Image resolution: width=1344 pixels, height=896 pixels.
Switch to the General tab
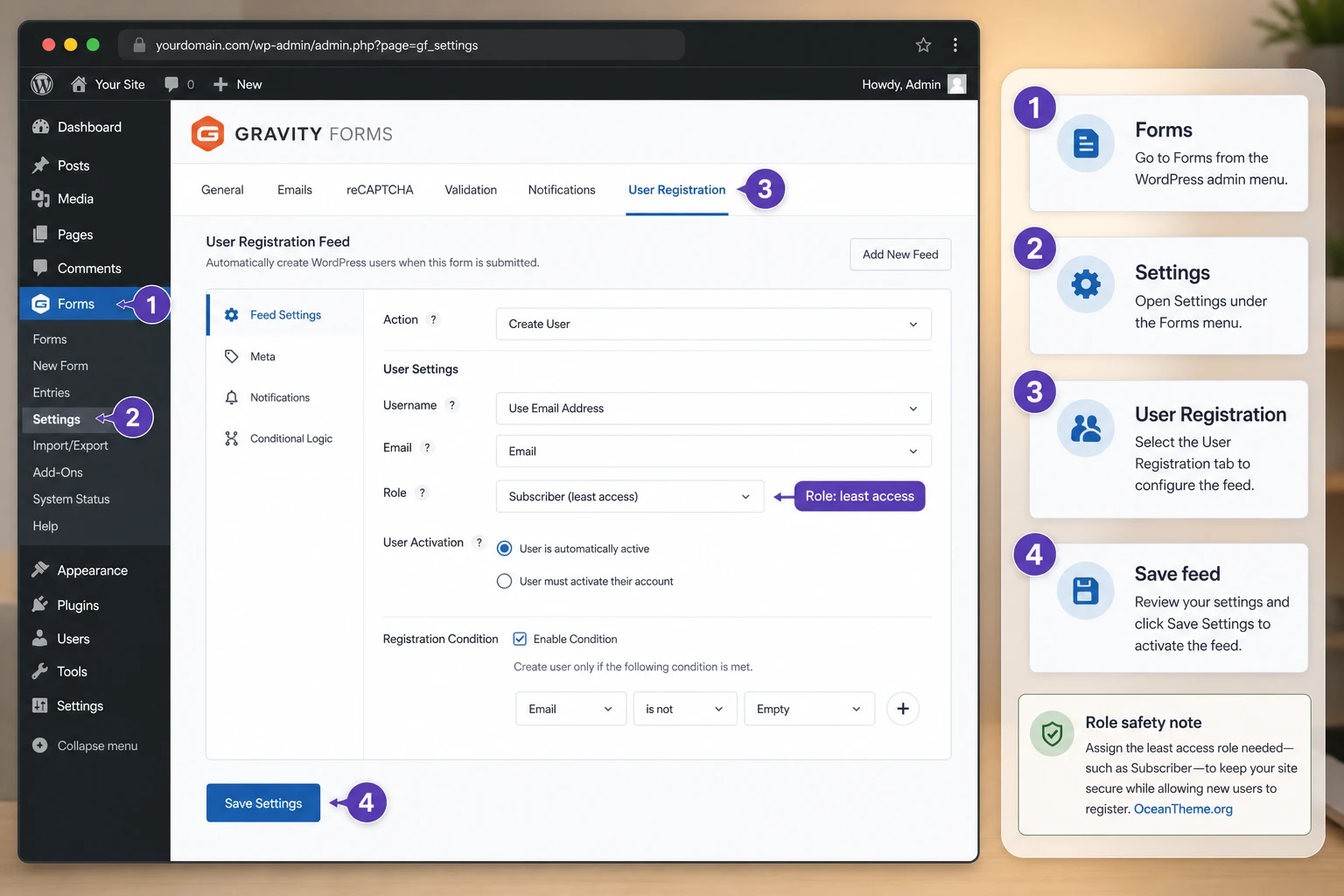point(222,190)
